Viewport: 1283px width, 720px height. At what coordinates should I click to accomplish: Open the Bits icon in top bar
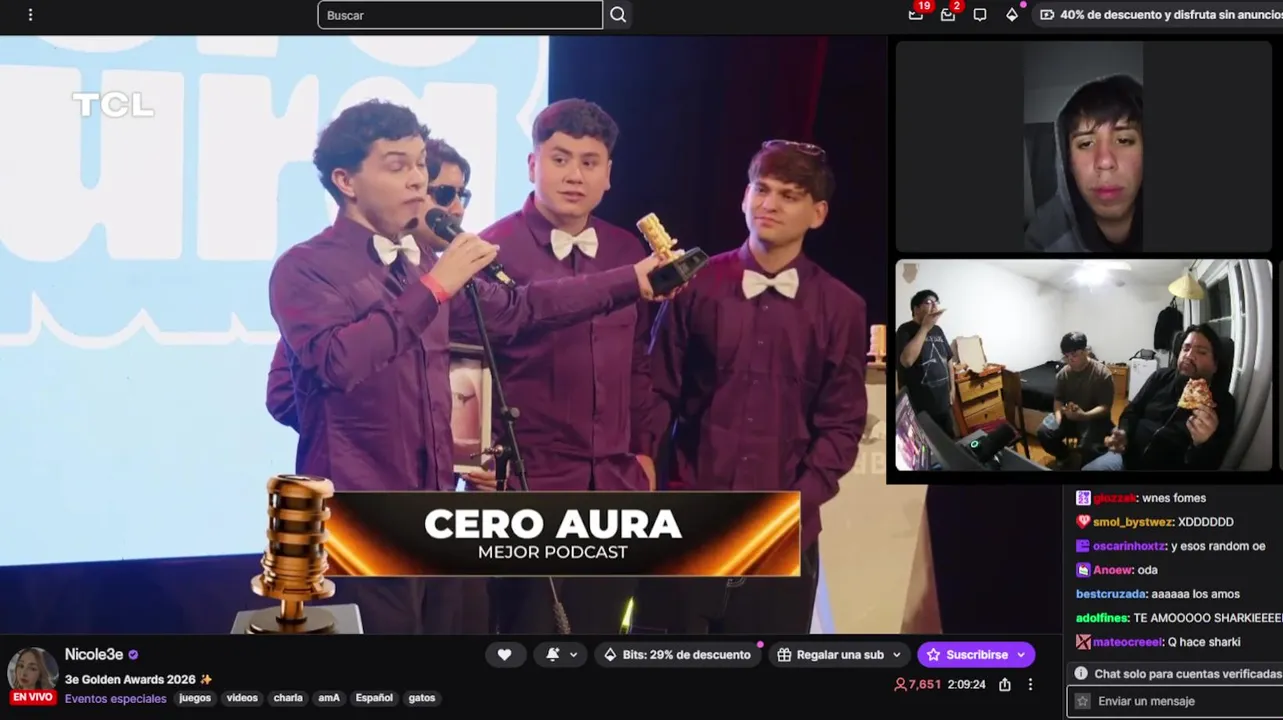click(x=1012, y=15)
